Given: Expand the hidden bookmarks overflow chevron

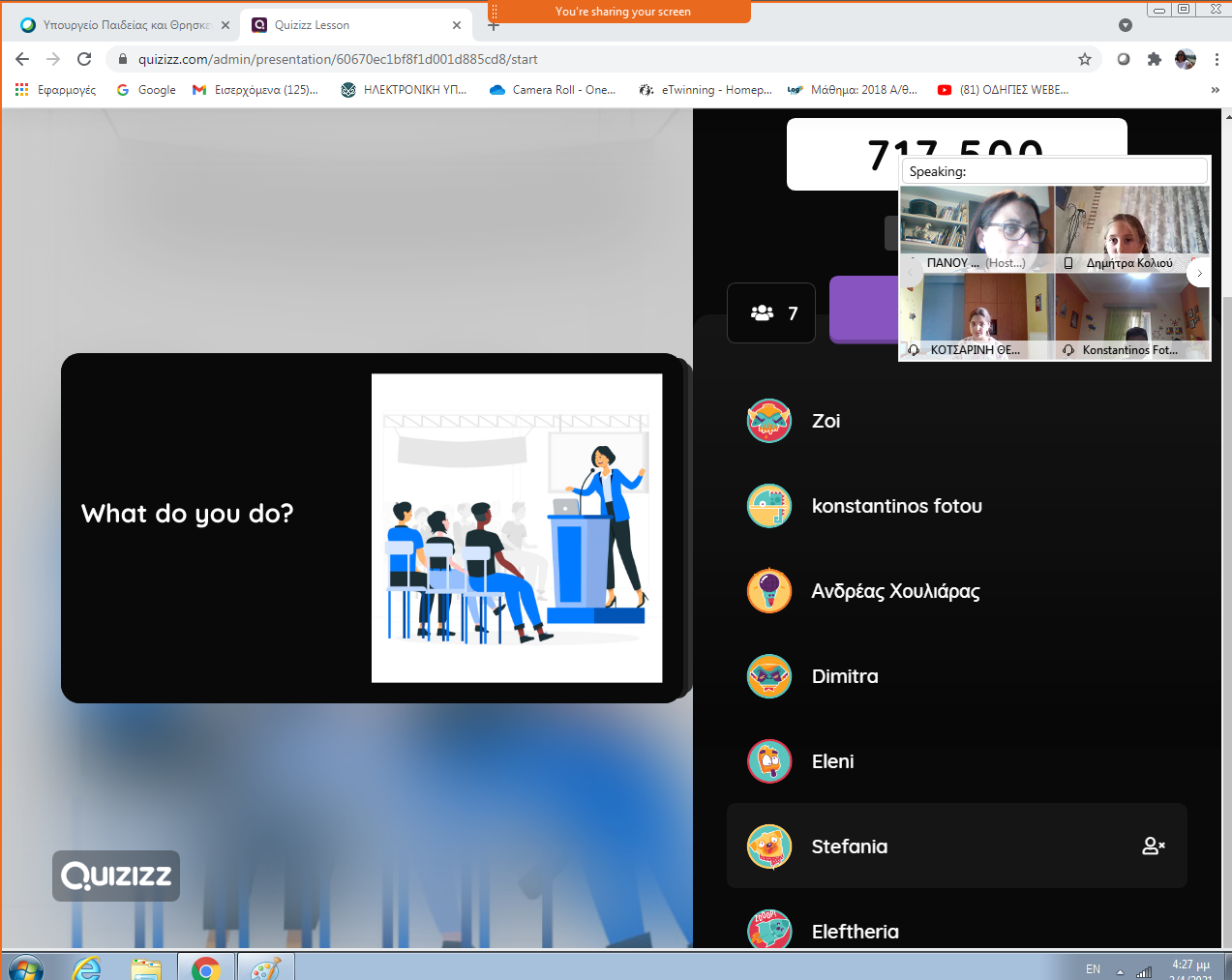Looking at the screenshot, I should click(x=1215, y=90).
